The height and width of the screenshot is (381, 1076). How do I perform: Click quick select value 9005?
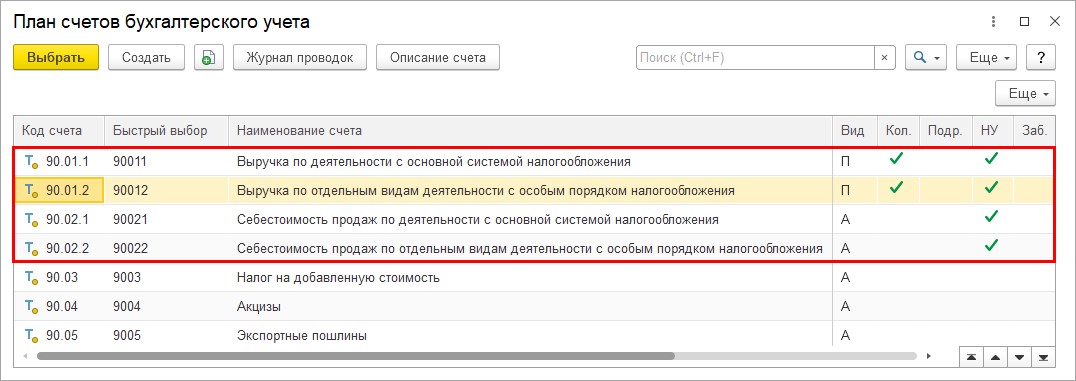point(127,336)
